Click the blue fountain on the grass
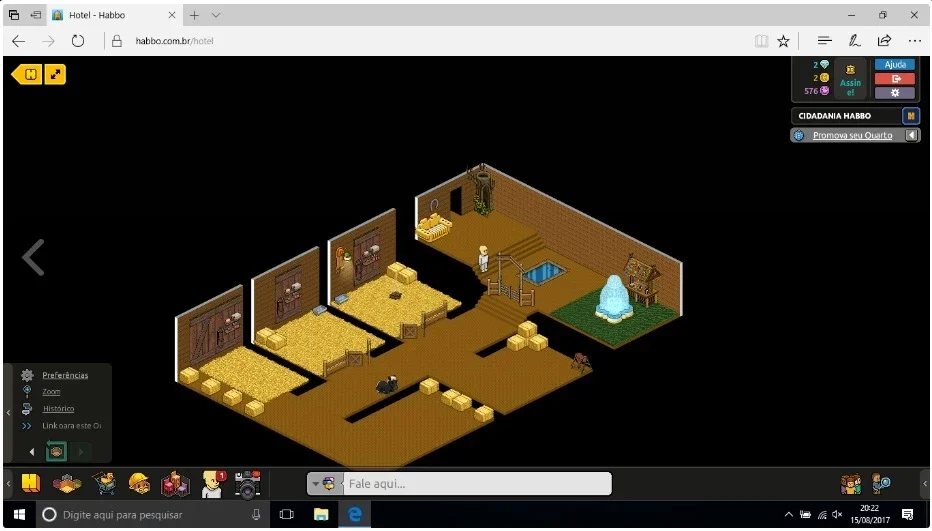The height and width of the screenshot is (531, 932). tap(612, 298)
